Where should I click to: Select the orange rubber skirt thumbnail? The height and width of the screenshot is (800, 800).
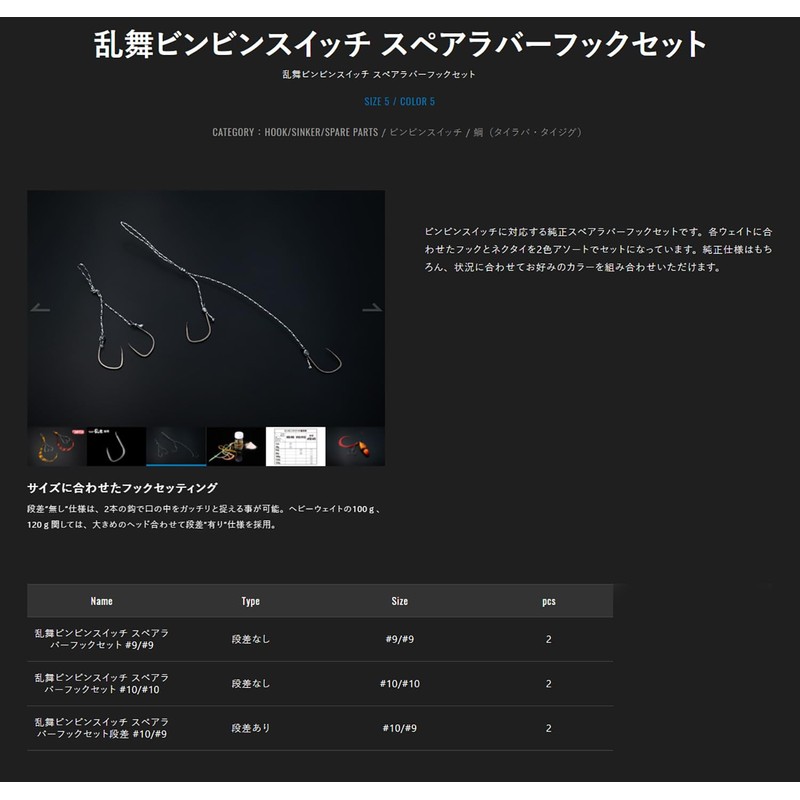(56, 446)
